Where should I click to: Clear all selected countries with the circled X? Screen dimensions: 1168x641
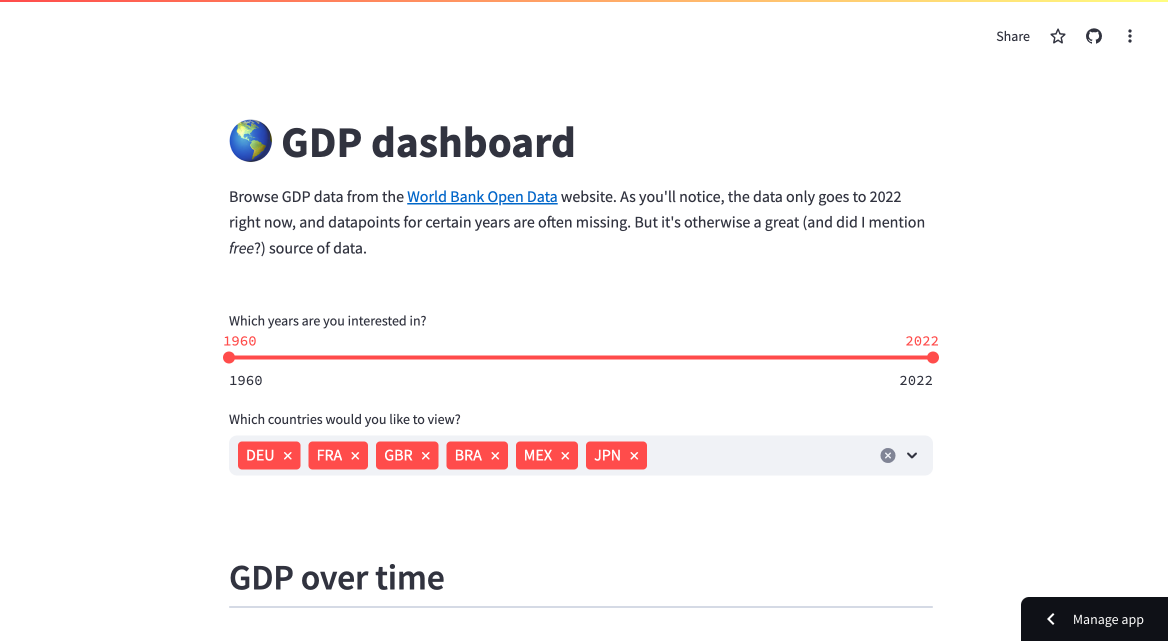click(887, 455)
